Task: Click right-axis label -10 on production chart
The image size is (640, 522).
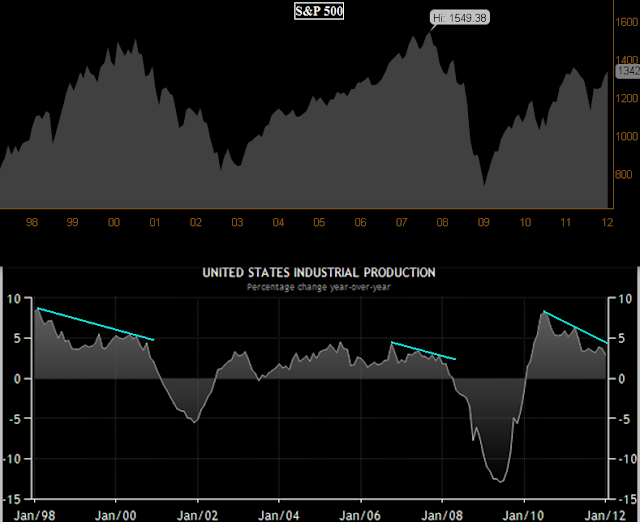Action: 628,459
